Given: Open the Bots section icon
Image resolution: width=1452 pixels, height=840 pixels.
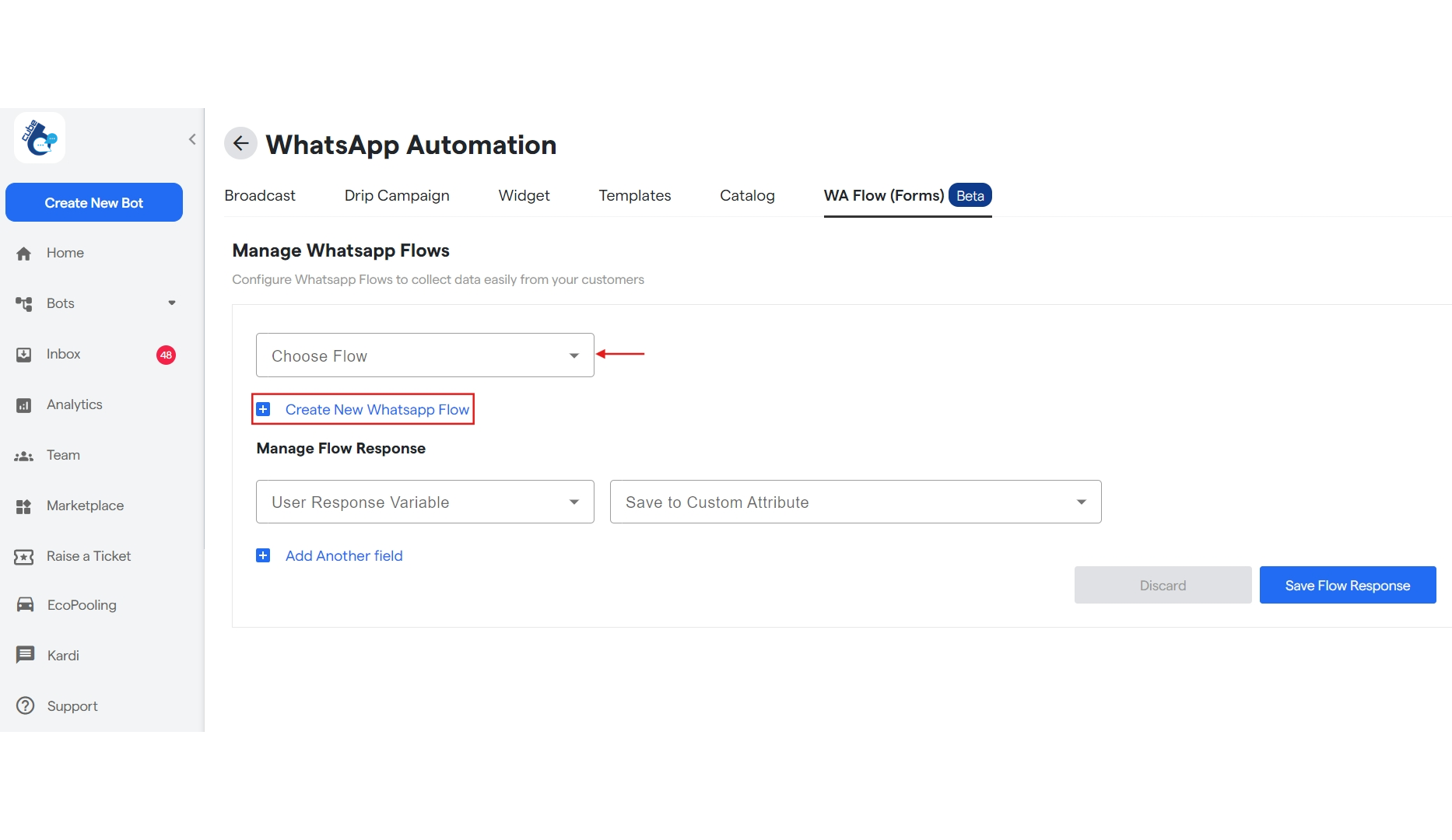Looking at the screenshot, I should (24, 303).
